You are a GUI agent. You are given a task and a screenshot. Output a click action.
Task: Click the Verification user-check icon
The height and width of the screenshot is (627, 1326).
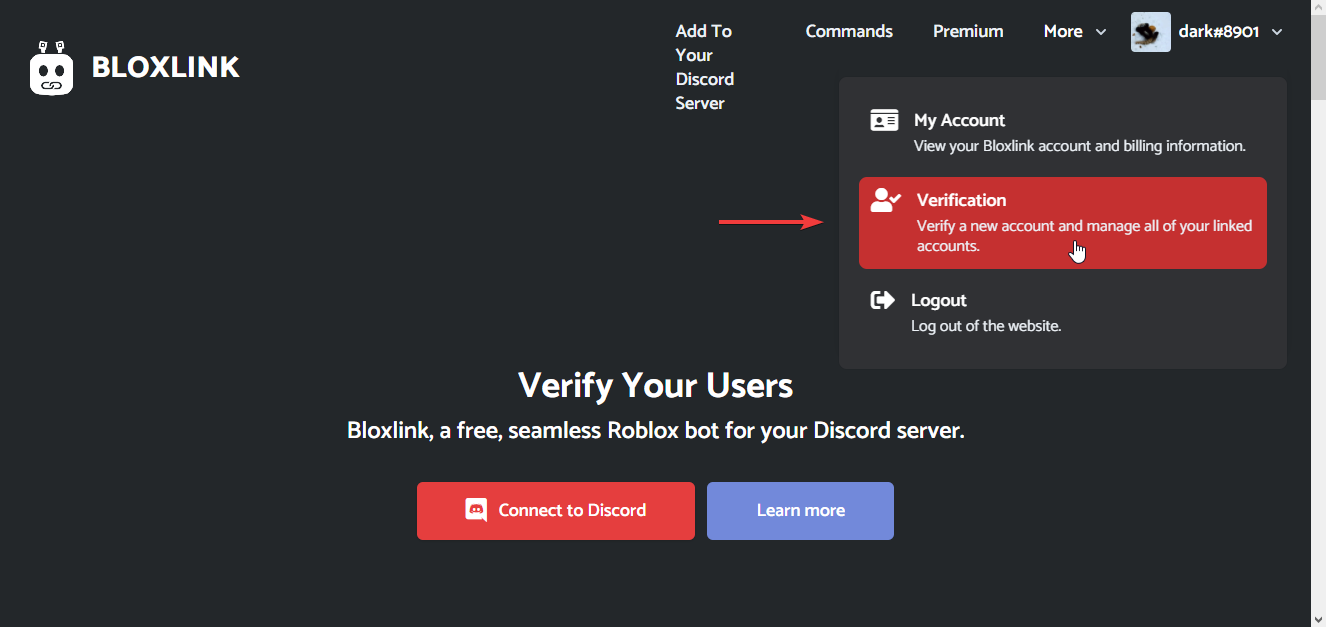pos(886,200)
